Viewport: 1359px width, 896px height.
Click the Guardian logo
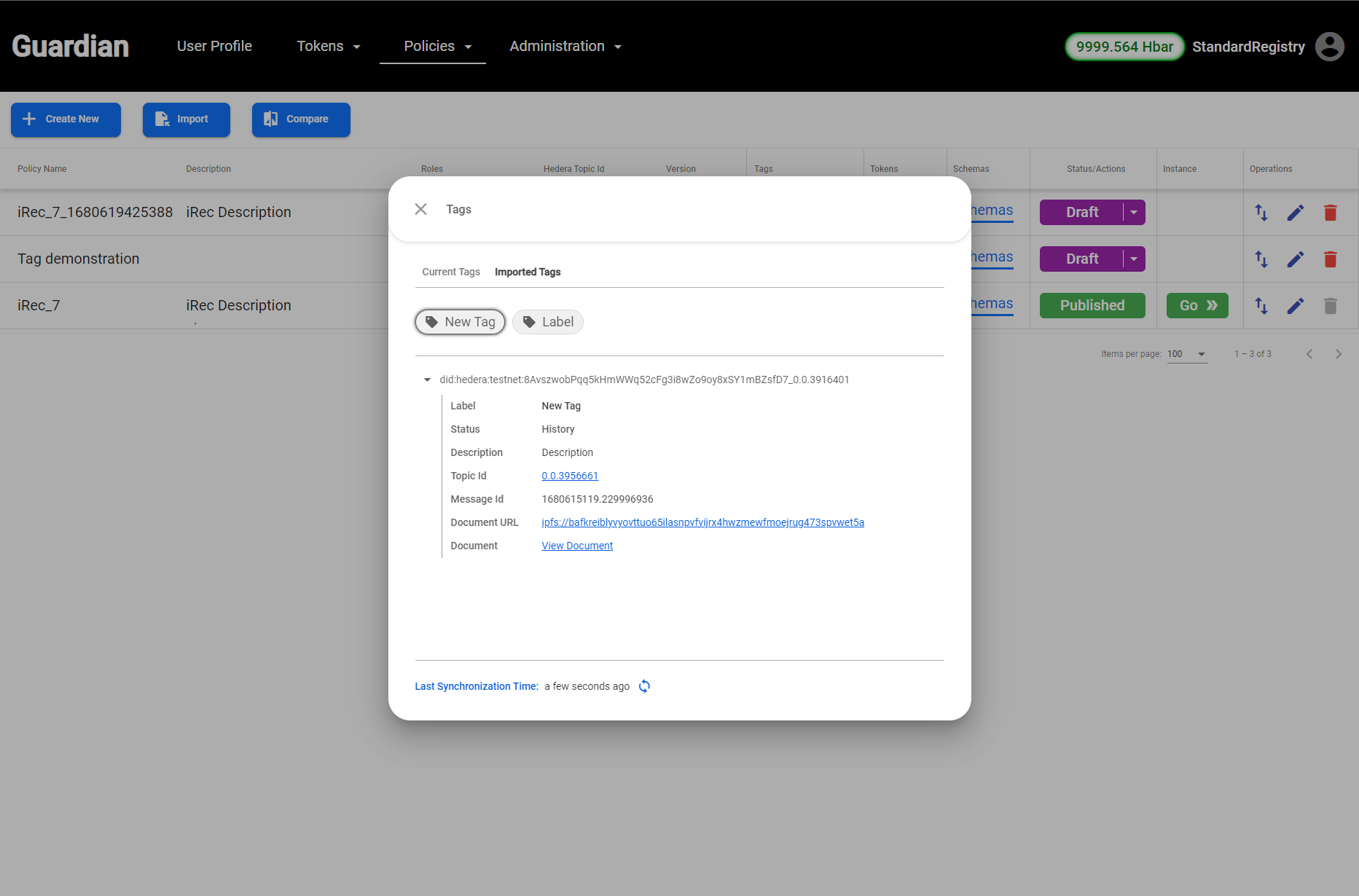pos(71,47)
